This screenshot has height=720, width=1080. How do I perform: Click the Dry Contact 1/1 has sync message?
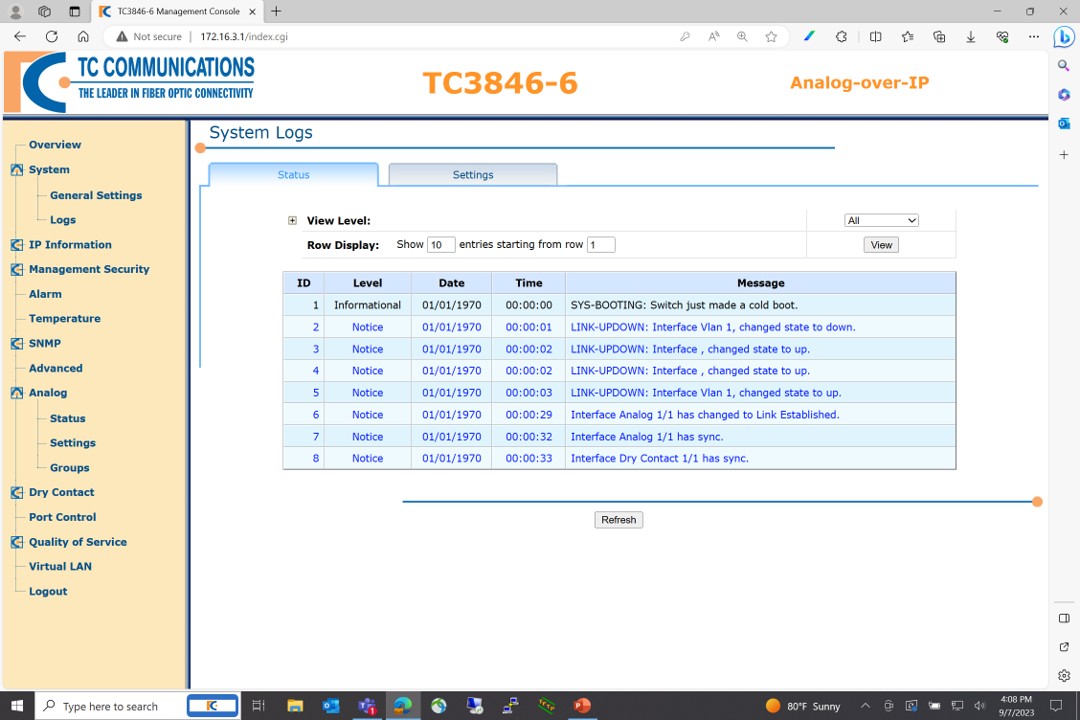[x=659, y=458]
